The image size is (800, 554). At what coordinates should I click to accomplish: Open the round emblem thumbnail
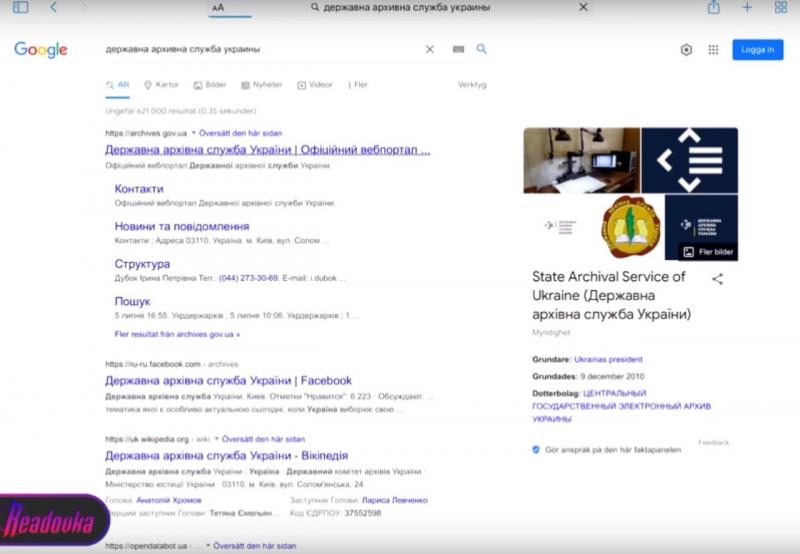pyautogui.click(x=631, y=226)
